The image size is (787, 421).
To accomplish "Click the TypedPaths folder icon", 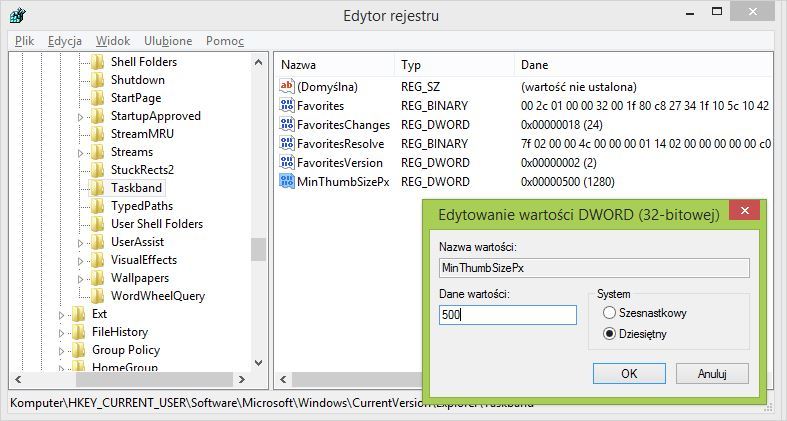I will 97,206.
